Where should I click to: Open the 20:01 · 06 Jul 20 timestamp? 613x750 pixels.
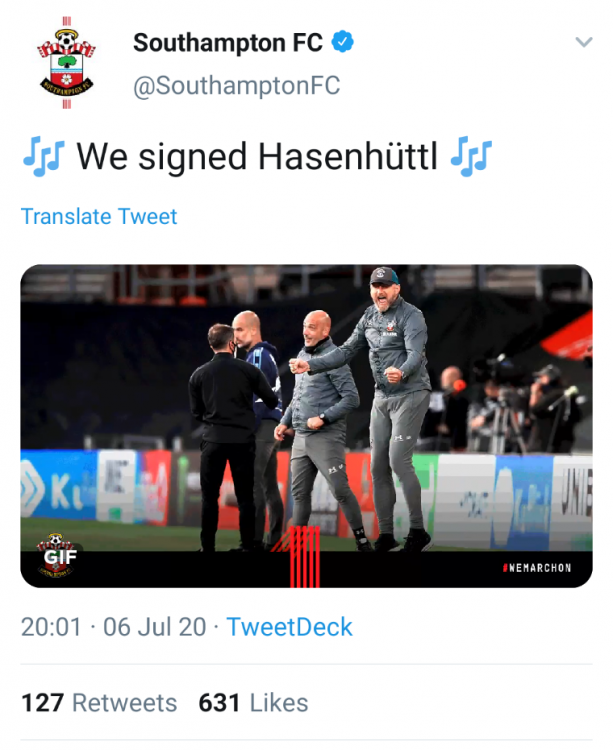[x=113, y=627]
